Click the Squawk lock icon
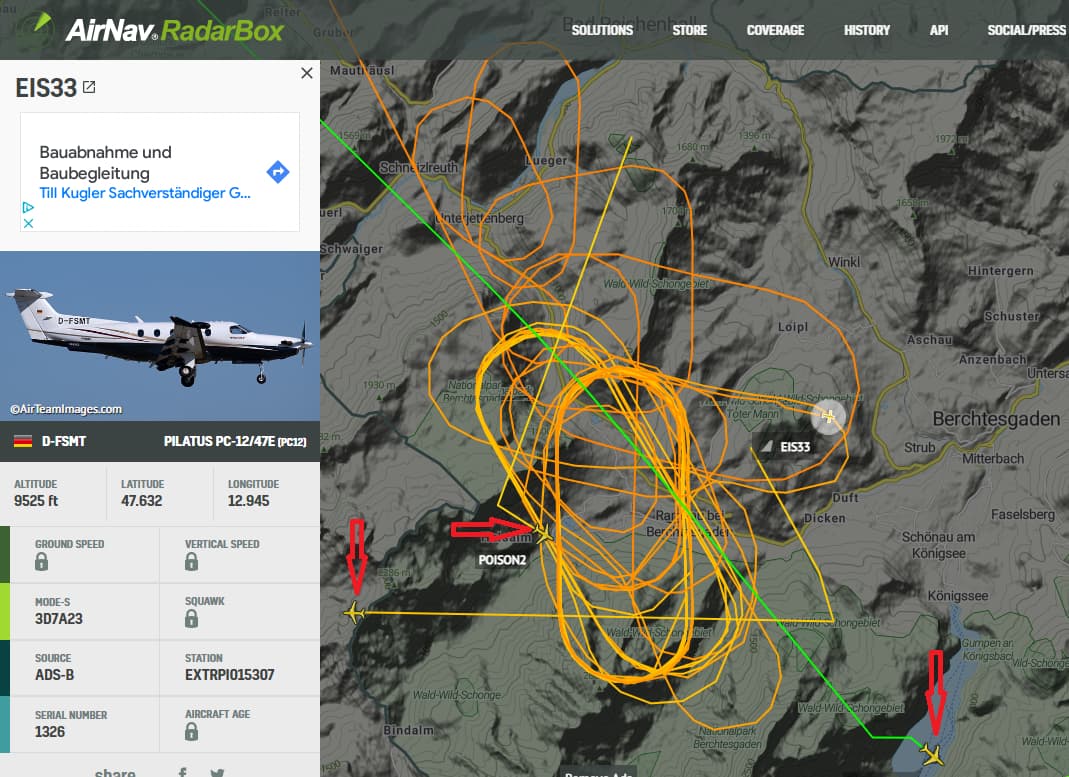This screenshot has width=1069, height=777. pyautogui.click(x=192, y=618)
